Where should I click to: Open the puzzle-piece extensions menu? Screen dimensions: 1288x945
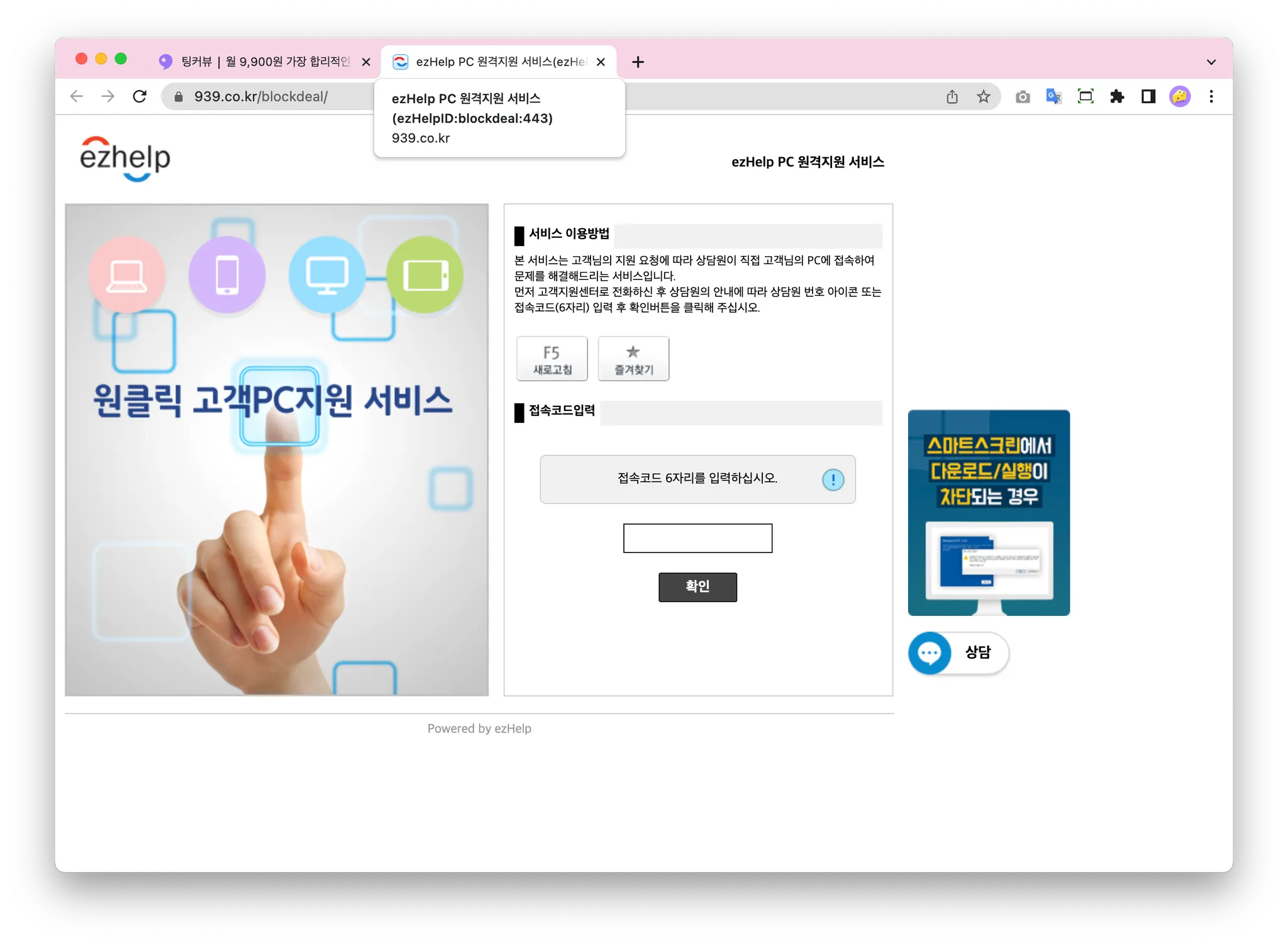pos(1117,96)
